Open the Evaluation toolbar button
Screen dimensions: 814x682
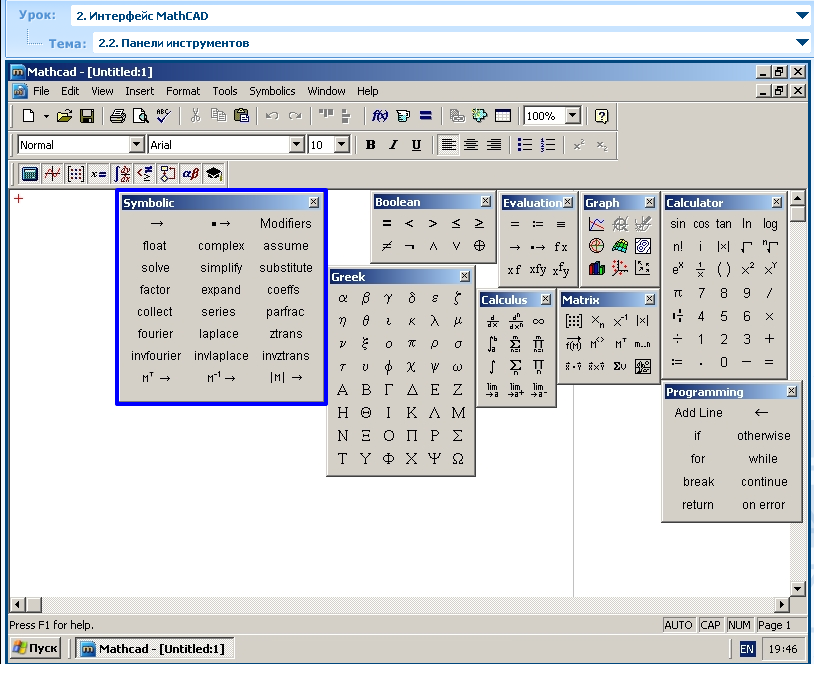tap(98, 174)
